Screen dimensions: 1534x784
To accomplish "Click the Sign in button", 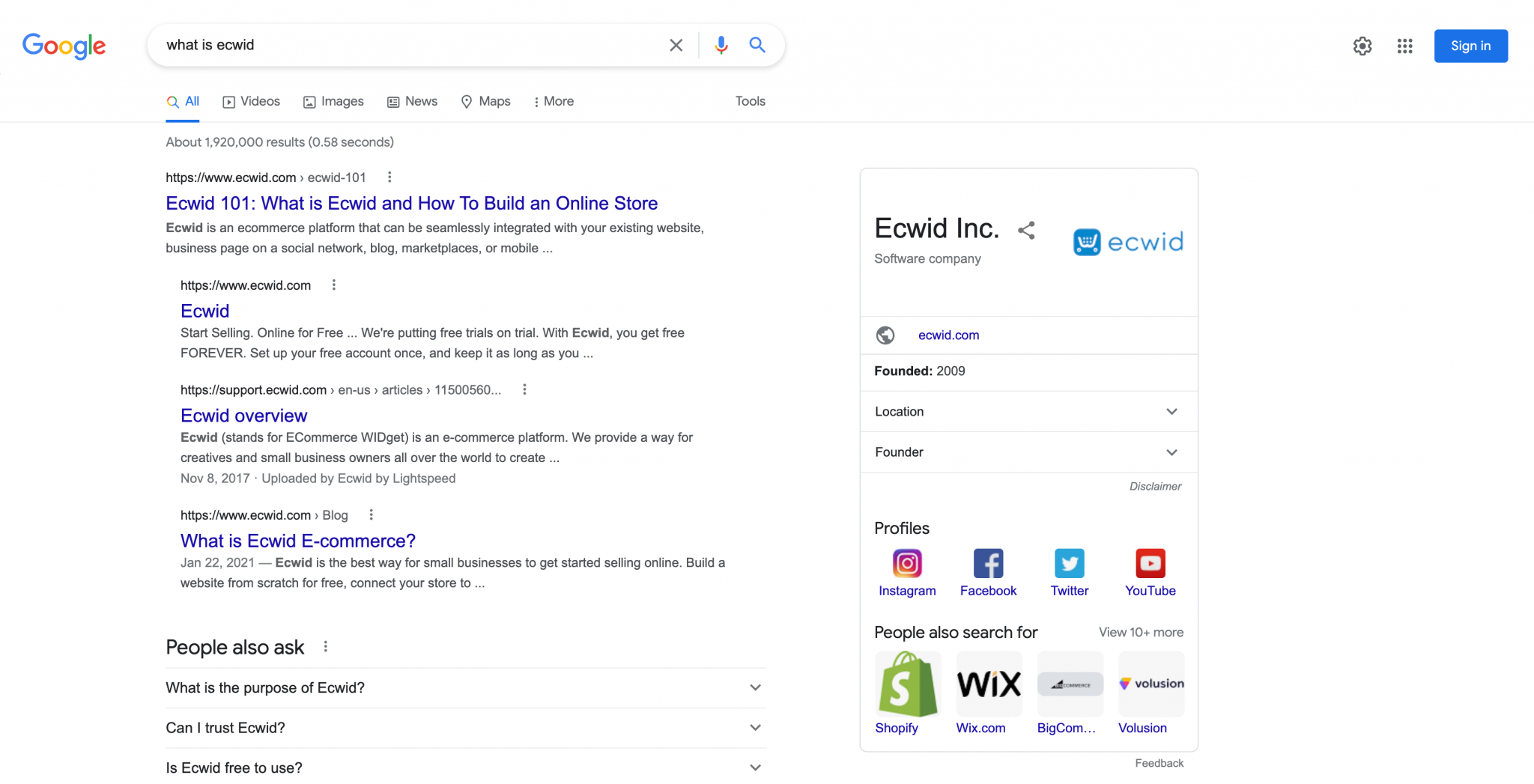I will click(x=1470, y=46).
